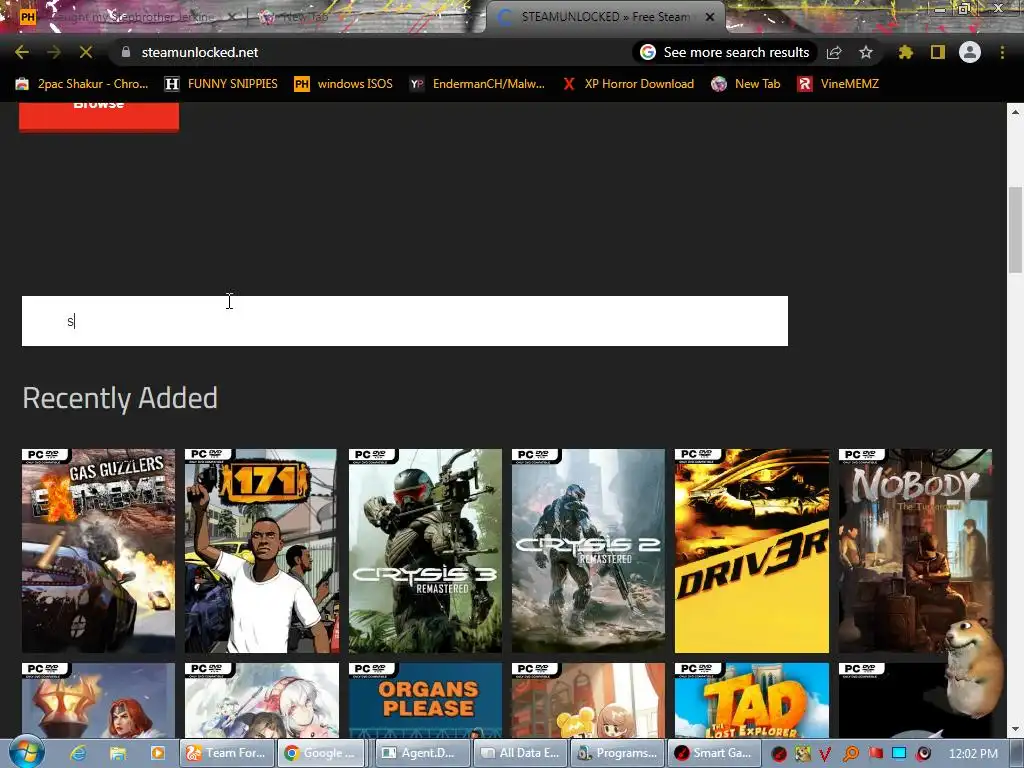Screen dimensions: 1024x768
Task: Launch the media player taskbar icon
Action: 157,753
